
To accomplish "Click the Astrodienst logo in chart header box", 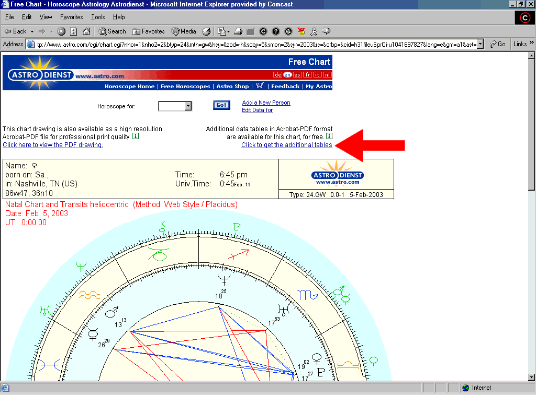I will (x=337, y=173).
